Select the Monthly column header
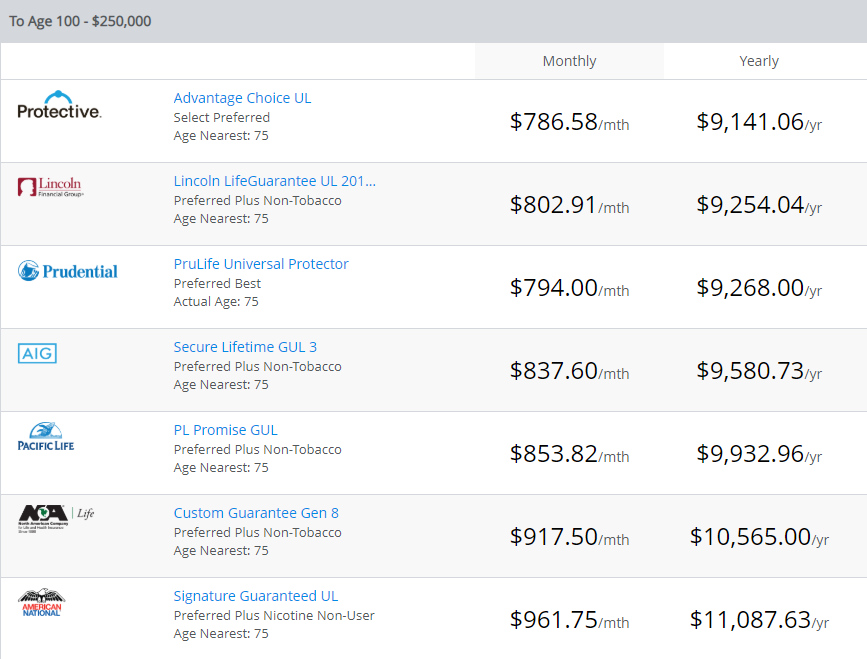The image size is (867, 659). point(569,61)
